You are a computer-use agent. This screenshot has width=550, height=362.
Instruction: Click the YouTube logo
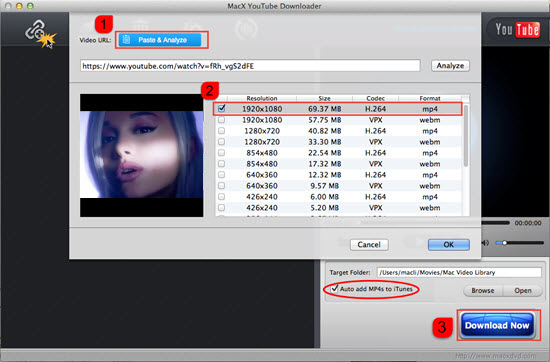tap(517, 30)
